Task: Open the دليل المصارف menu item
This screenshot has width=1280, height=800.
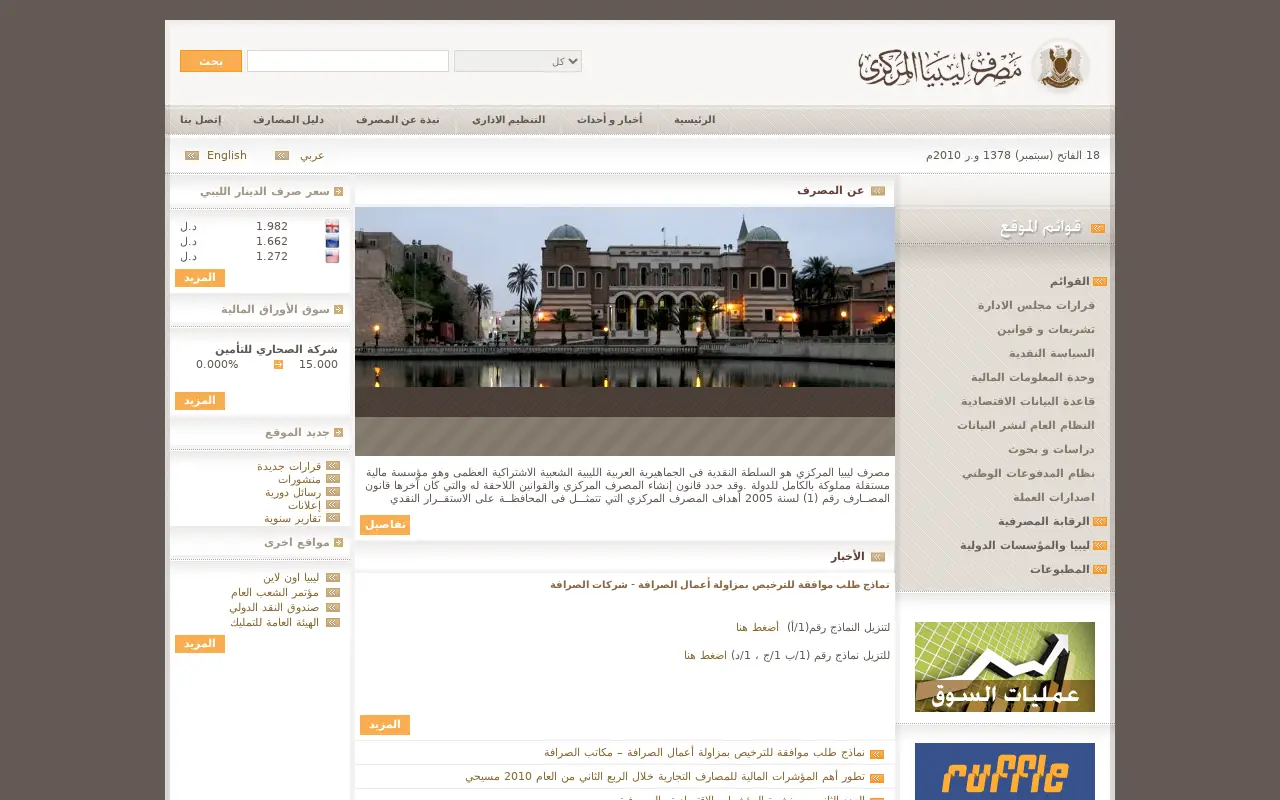Action: (x=288, y=120)
